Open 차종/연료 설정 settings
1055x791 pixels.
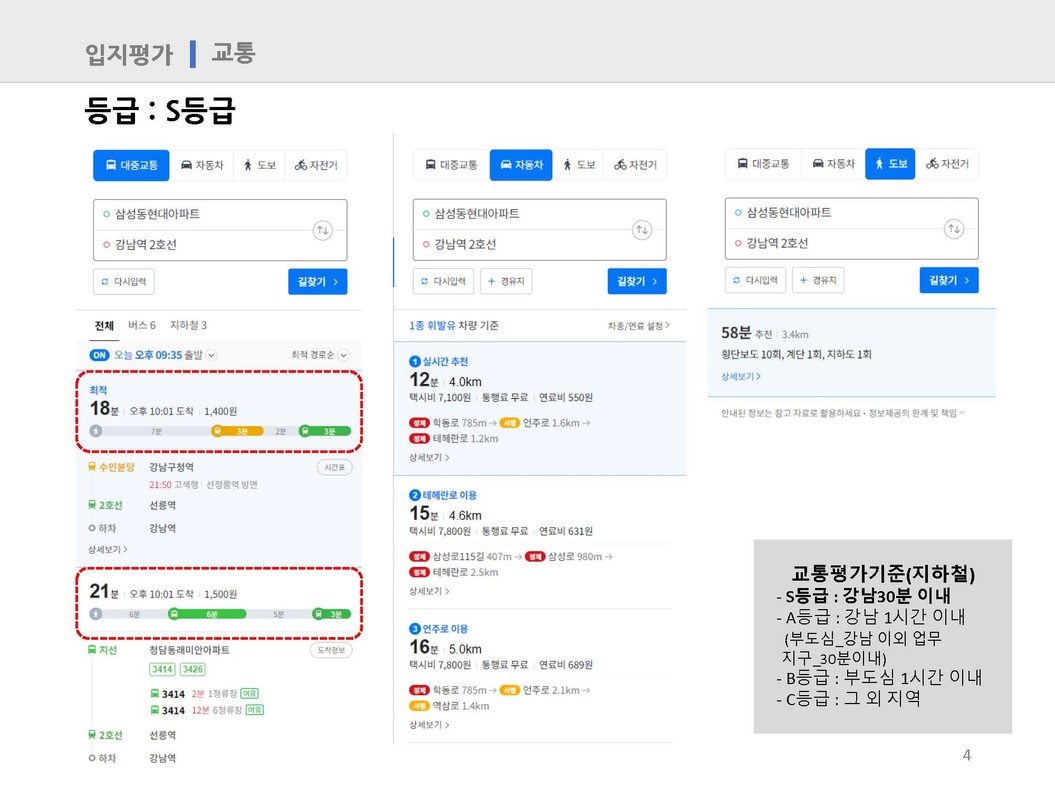pyautogui.click(x=639, y=326)
